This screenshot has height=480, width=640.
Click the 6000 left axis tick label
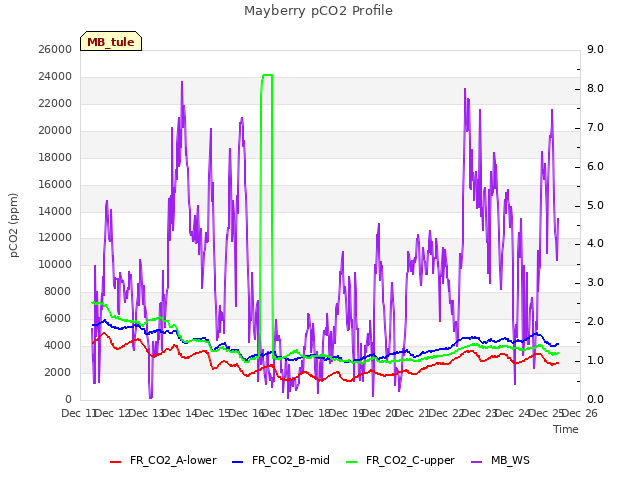point(58,318)
